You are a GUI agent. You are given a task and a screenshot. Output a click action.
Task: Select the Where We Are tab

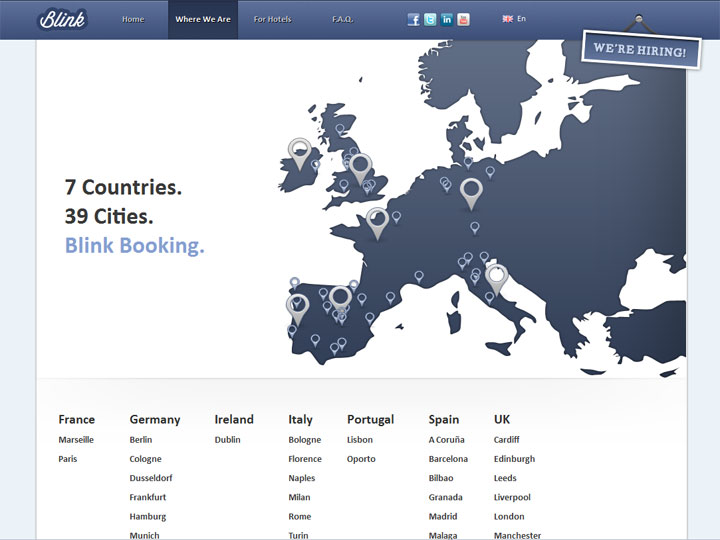coord(203,19)
